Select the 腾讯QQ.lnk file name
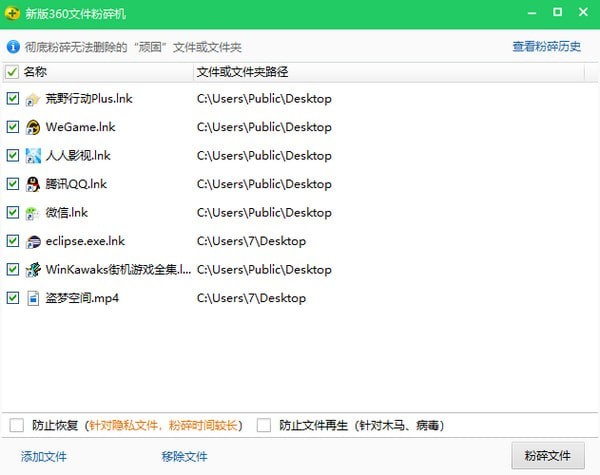 [x=76, y=184]
